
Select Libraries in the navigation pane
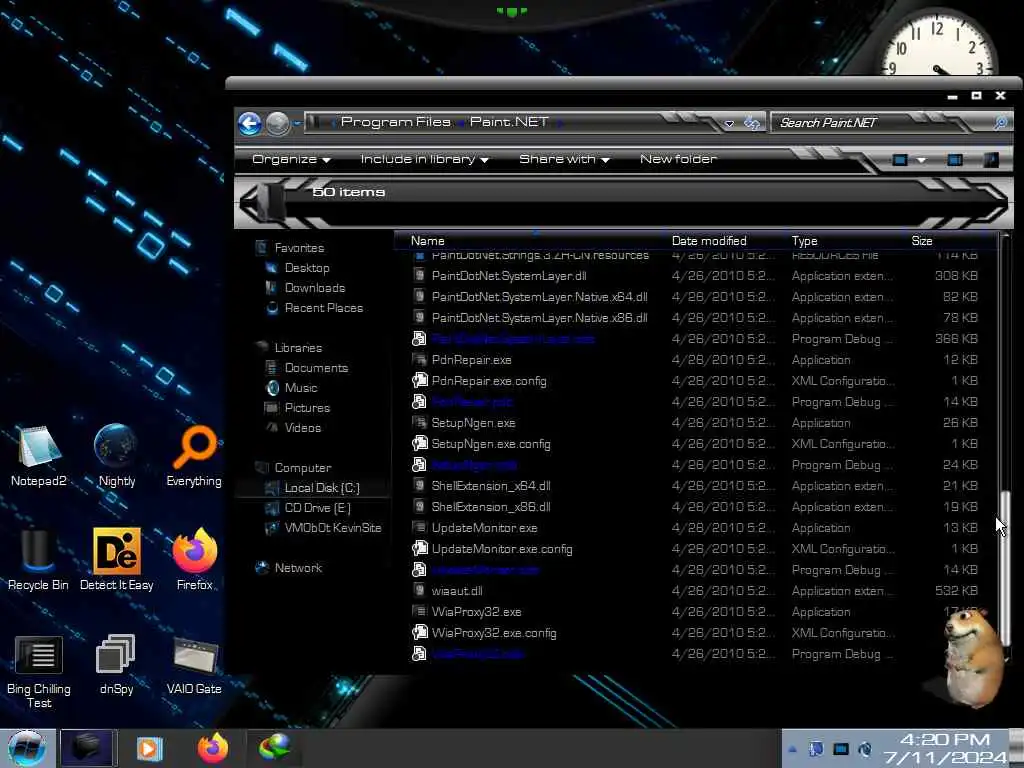click(298, 348)
